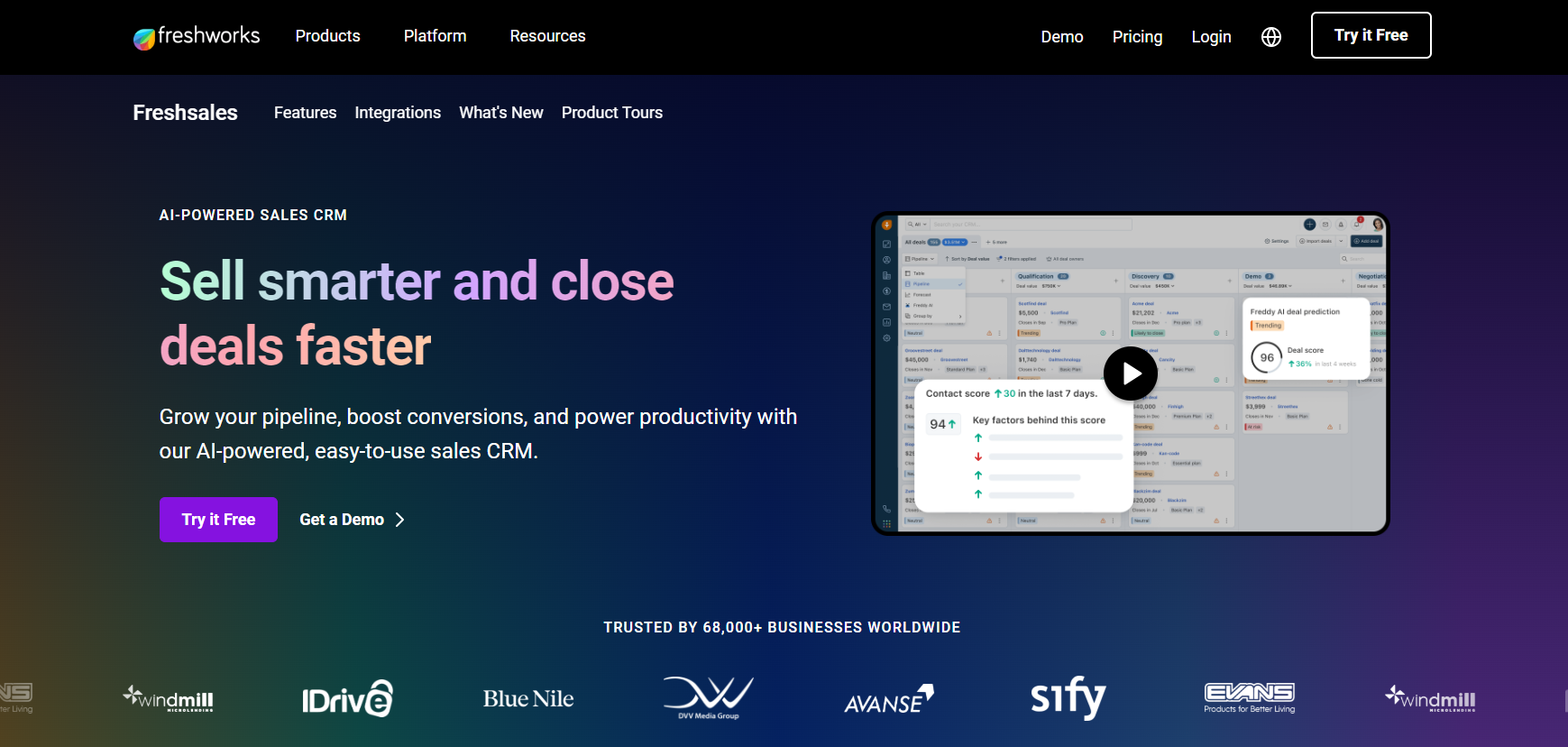This screenshot has height=747, width=1568.
Task: Open the Resources menu
Action: (x=548, y=36)
